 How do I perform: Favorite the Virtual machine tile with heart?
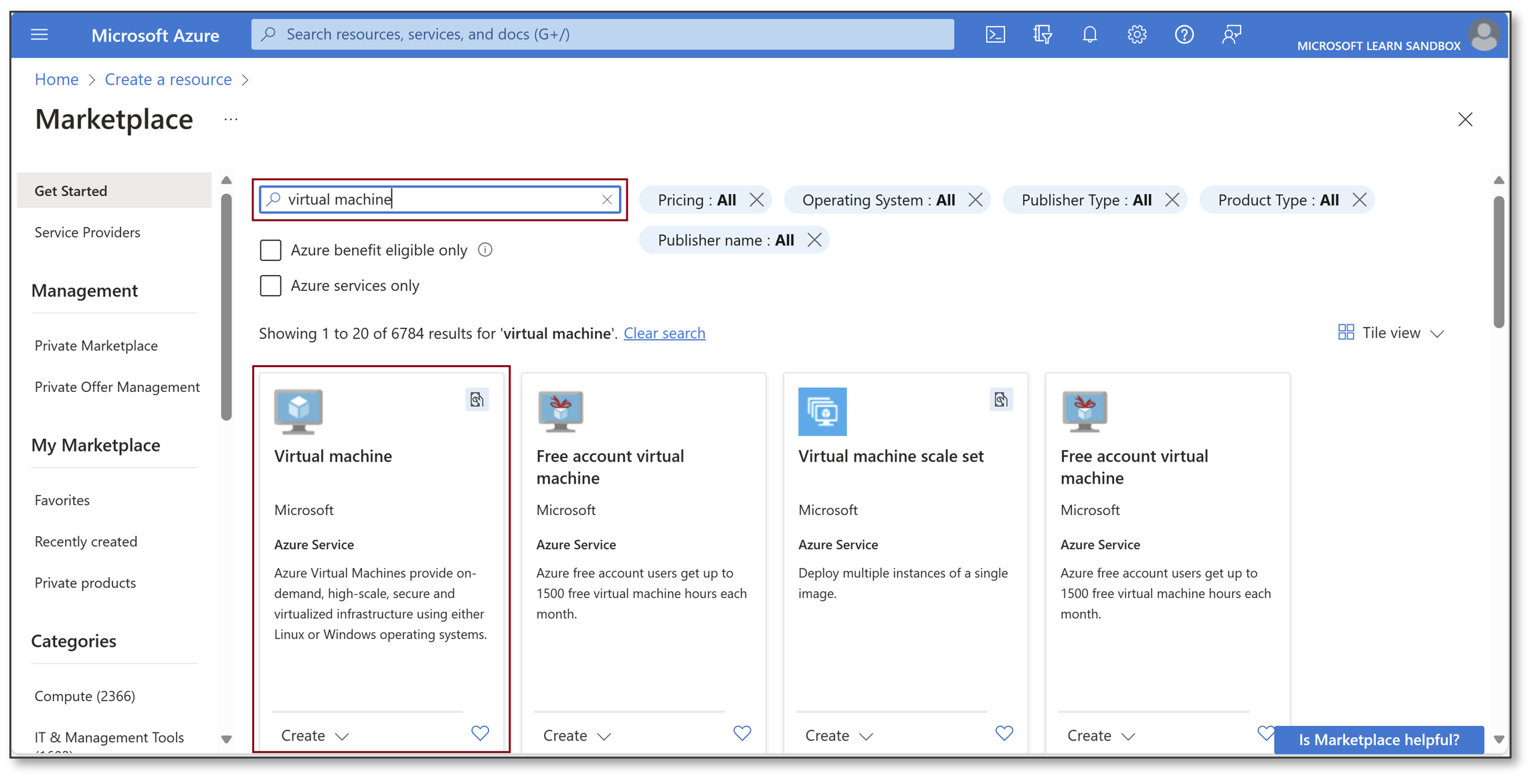pos(480,733)
